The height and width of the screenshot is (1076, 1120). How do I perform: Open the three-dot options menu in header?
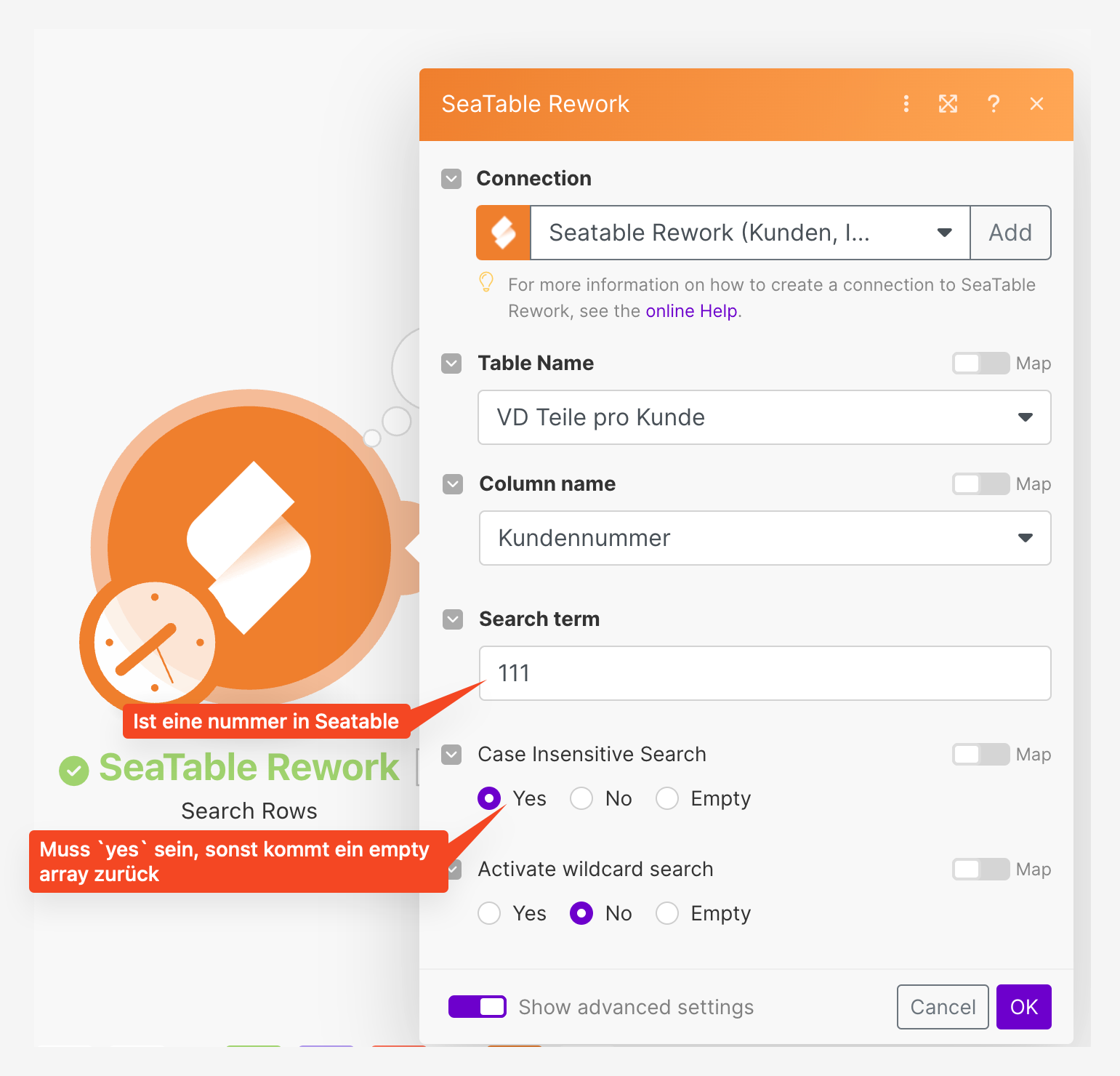click(906, 104)
